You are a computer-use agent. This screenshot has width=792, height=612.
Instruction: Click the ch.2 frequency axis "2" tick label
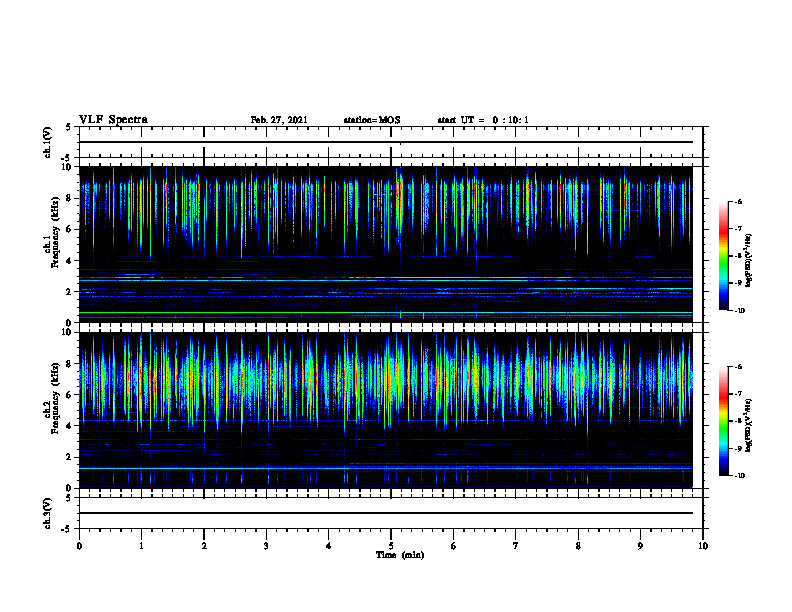[x=70, y=457]
